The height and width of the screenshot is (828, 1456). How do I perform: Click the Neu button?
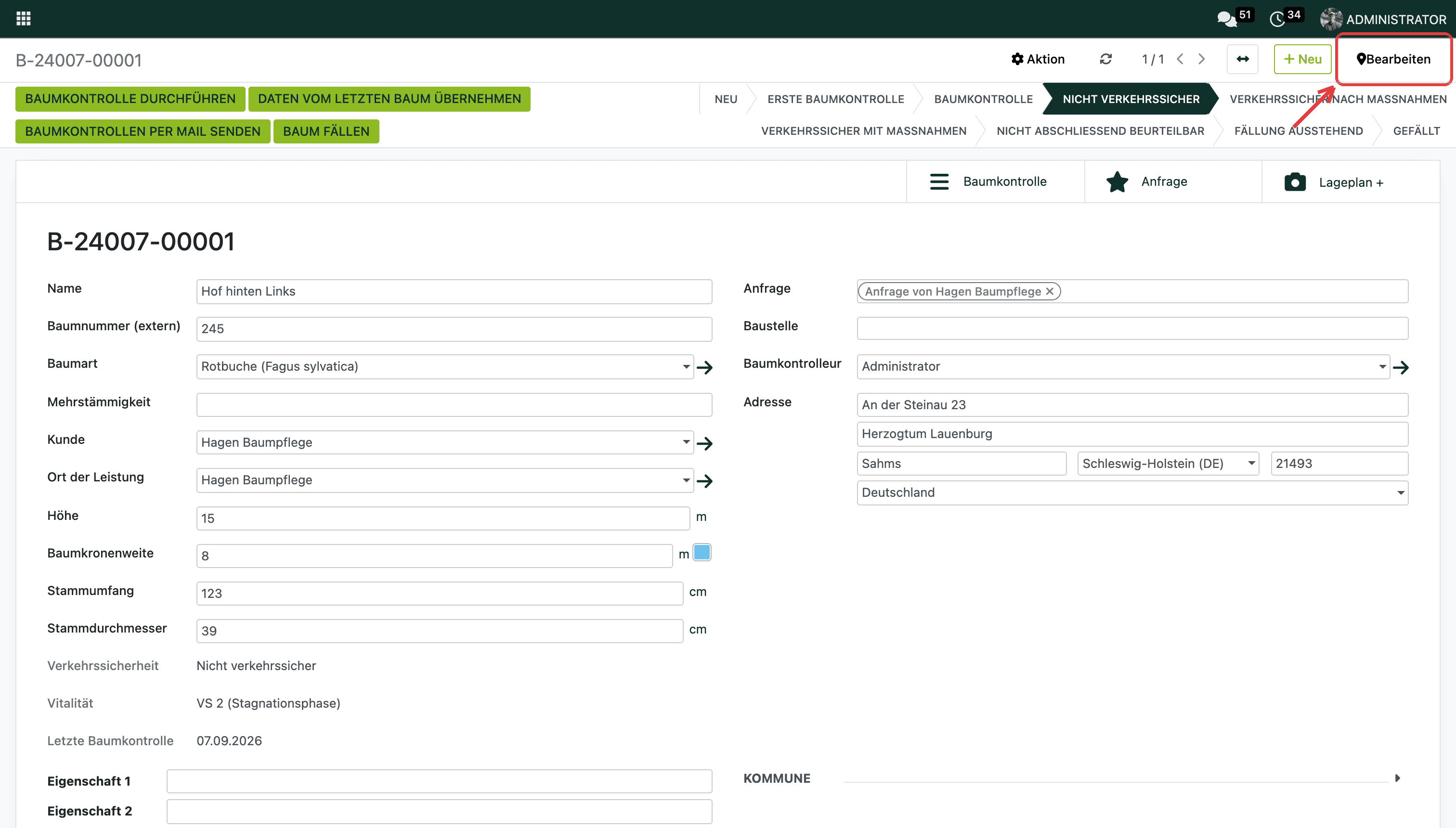[x=1302, y=59]
